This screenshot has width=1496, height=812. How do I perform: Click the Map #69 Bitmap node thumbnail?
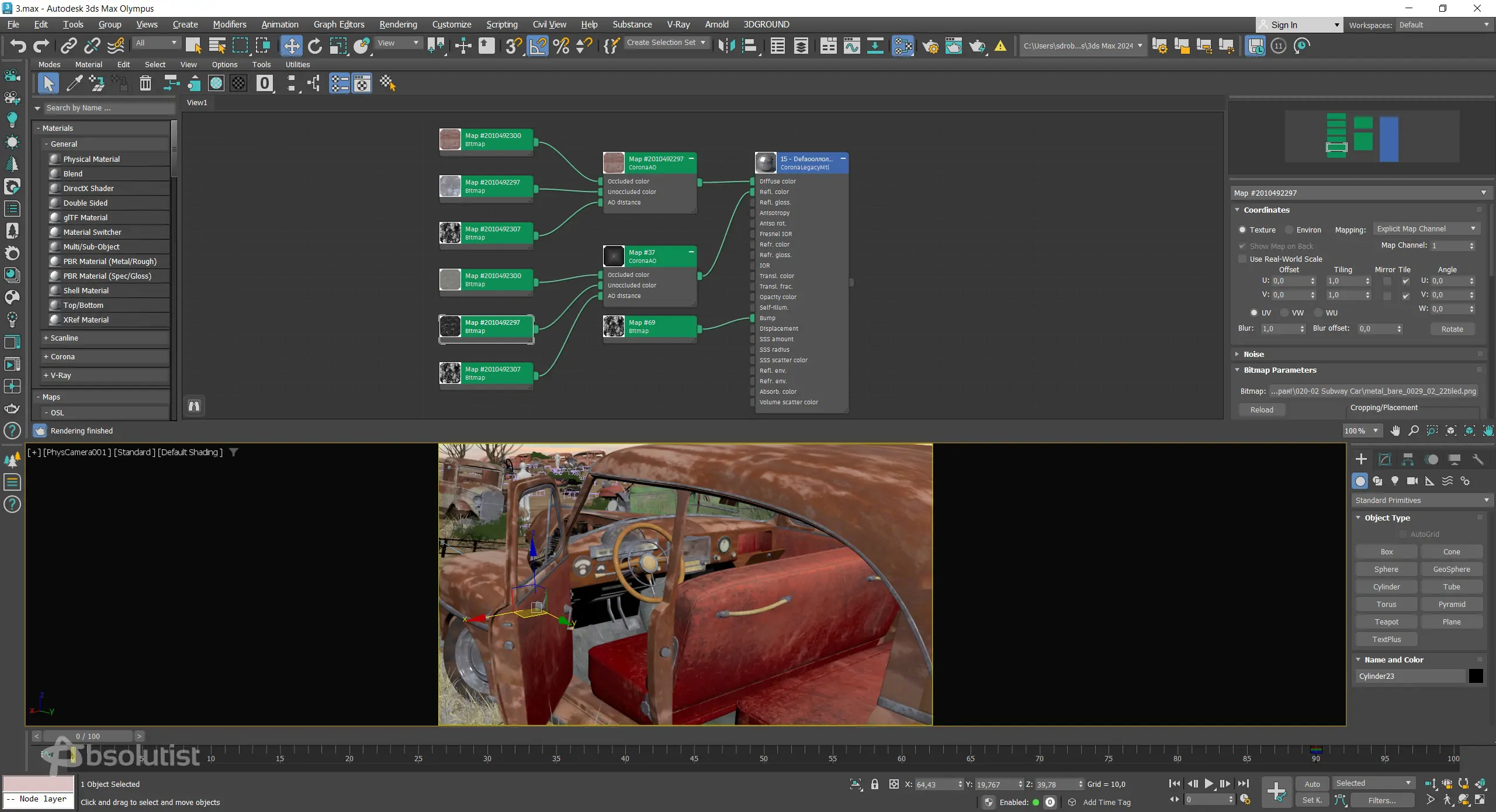614,327
